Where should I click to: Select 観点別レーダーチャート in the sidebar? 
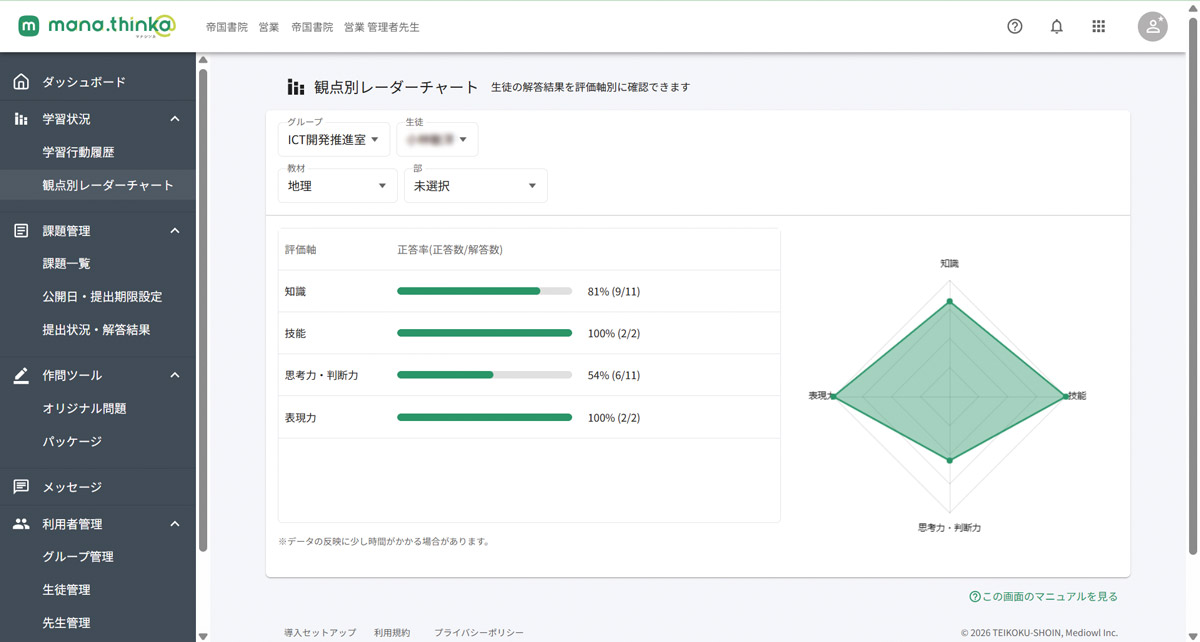[108, 185]
